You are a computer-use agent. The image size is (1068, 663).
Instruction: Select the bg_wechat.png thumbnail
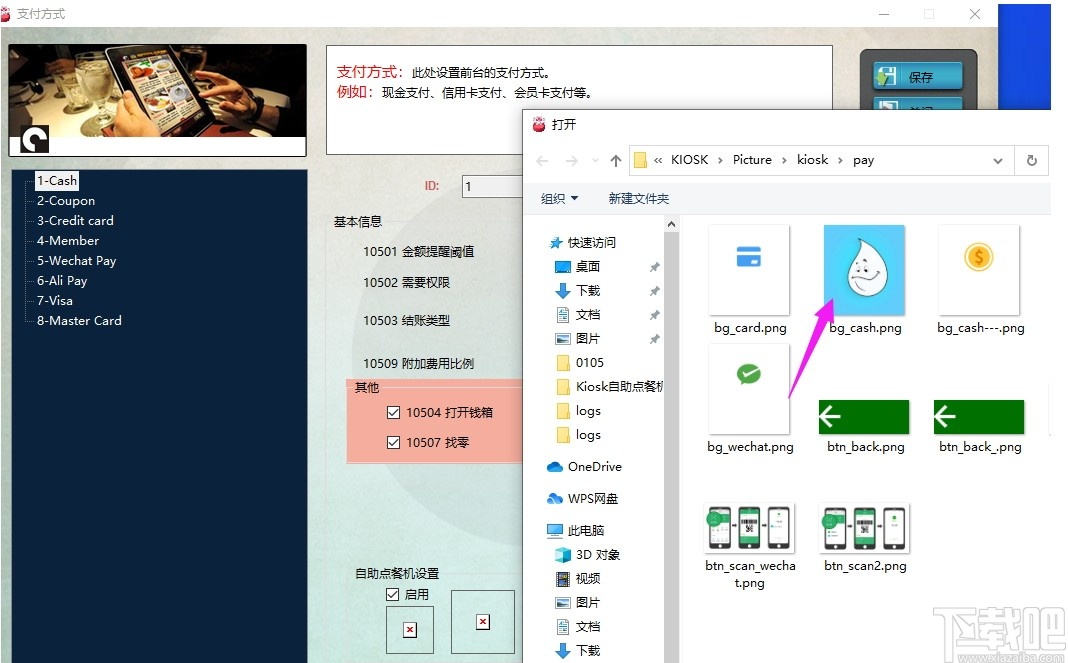[x=749, y=389]
